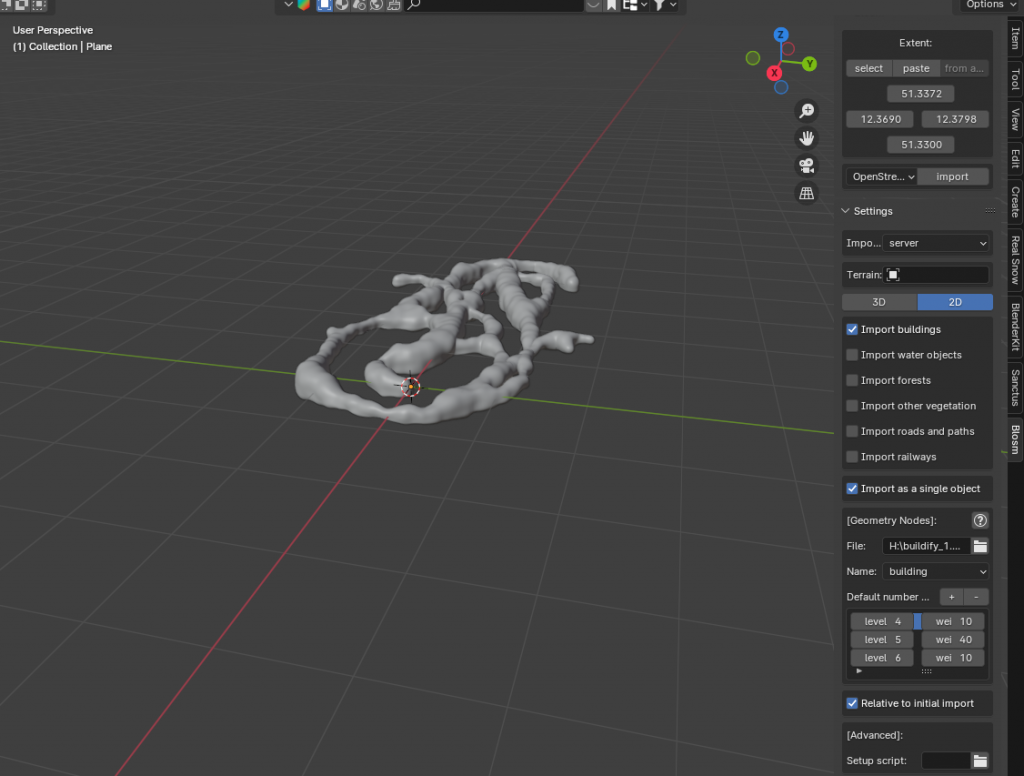Click the pan view hand icon

click(x=806, y=138)
